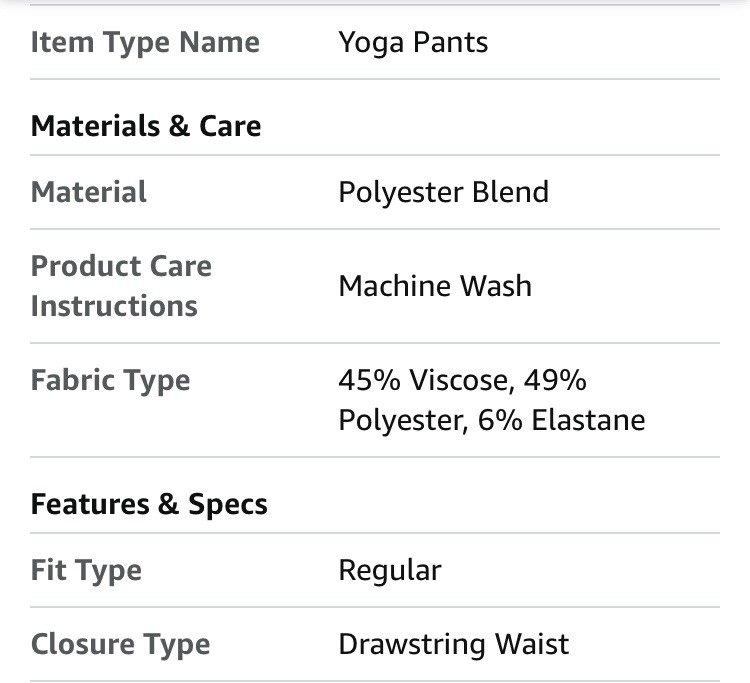Click the word Waist in Closure value

coord(536,644)
